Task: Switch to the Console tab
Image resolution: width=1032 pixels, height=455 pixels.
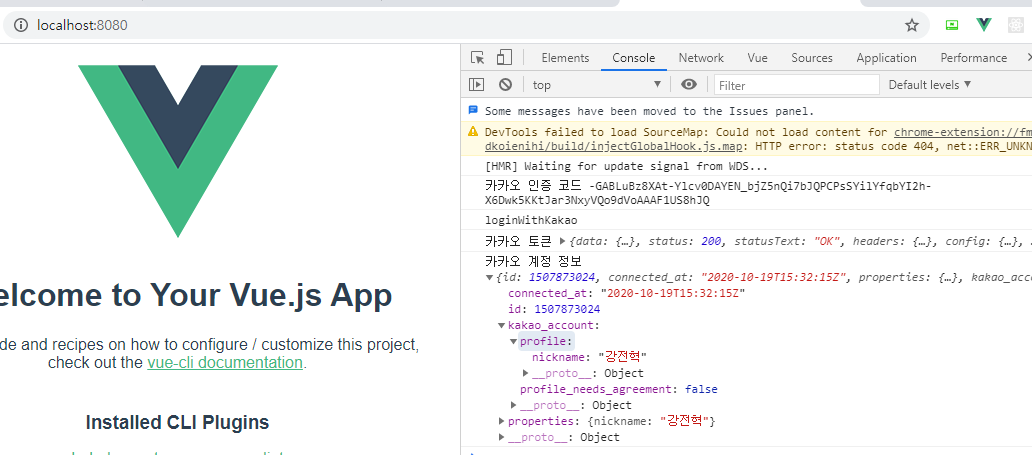Action: [634, 58]
